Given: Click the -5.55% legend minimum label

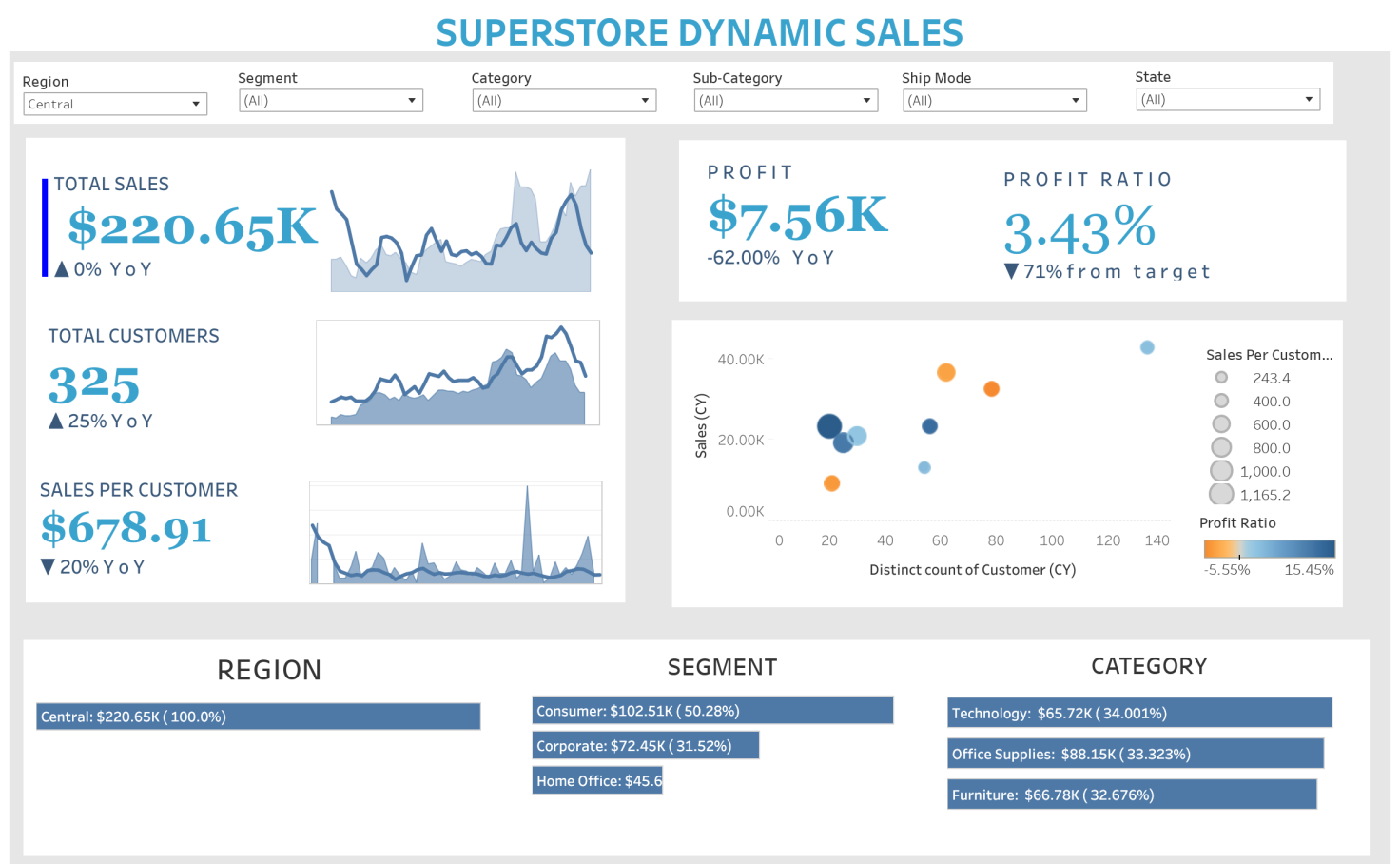Looking at the screenshot, I should (x=1227, y=570).
